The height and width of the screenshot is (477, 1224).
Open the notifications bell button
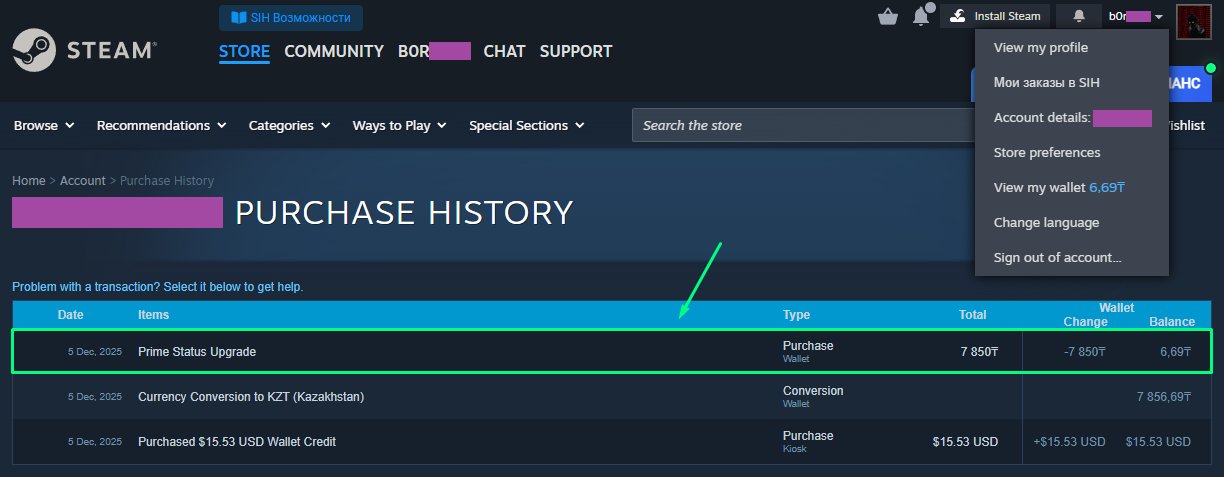tap(1078, 16)
